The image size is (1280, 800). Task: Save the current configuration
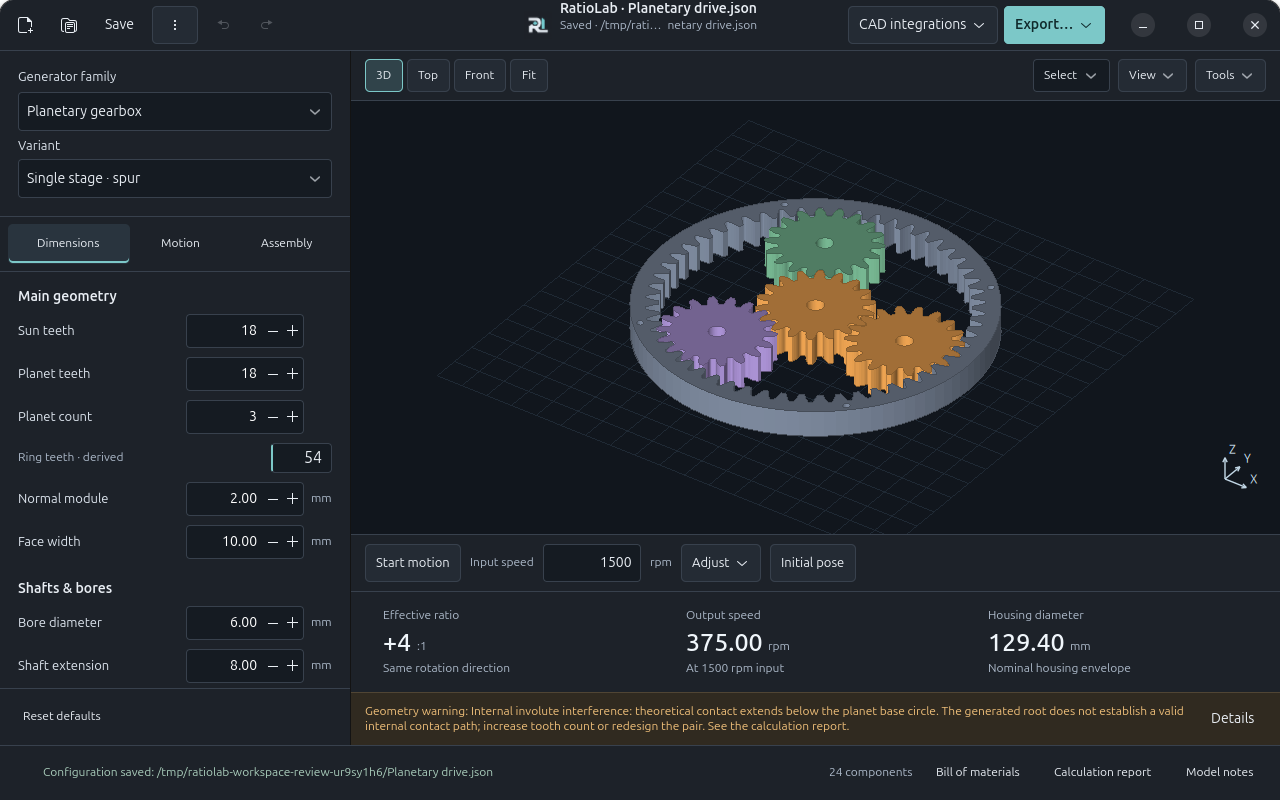coord(119,25)
